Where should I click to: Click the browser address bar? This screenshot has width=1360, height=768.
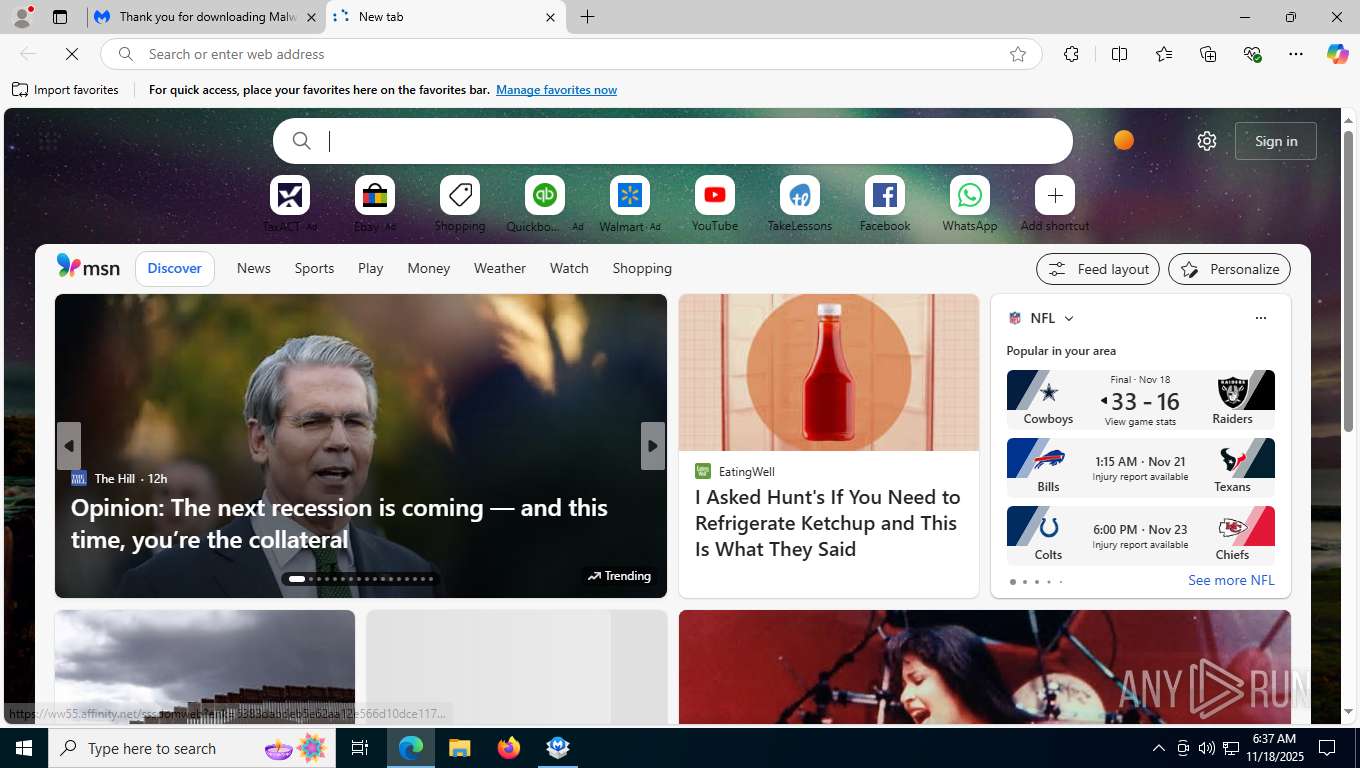pos(570,54)
